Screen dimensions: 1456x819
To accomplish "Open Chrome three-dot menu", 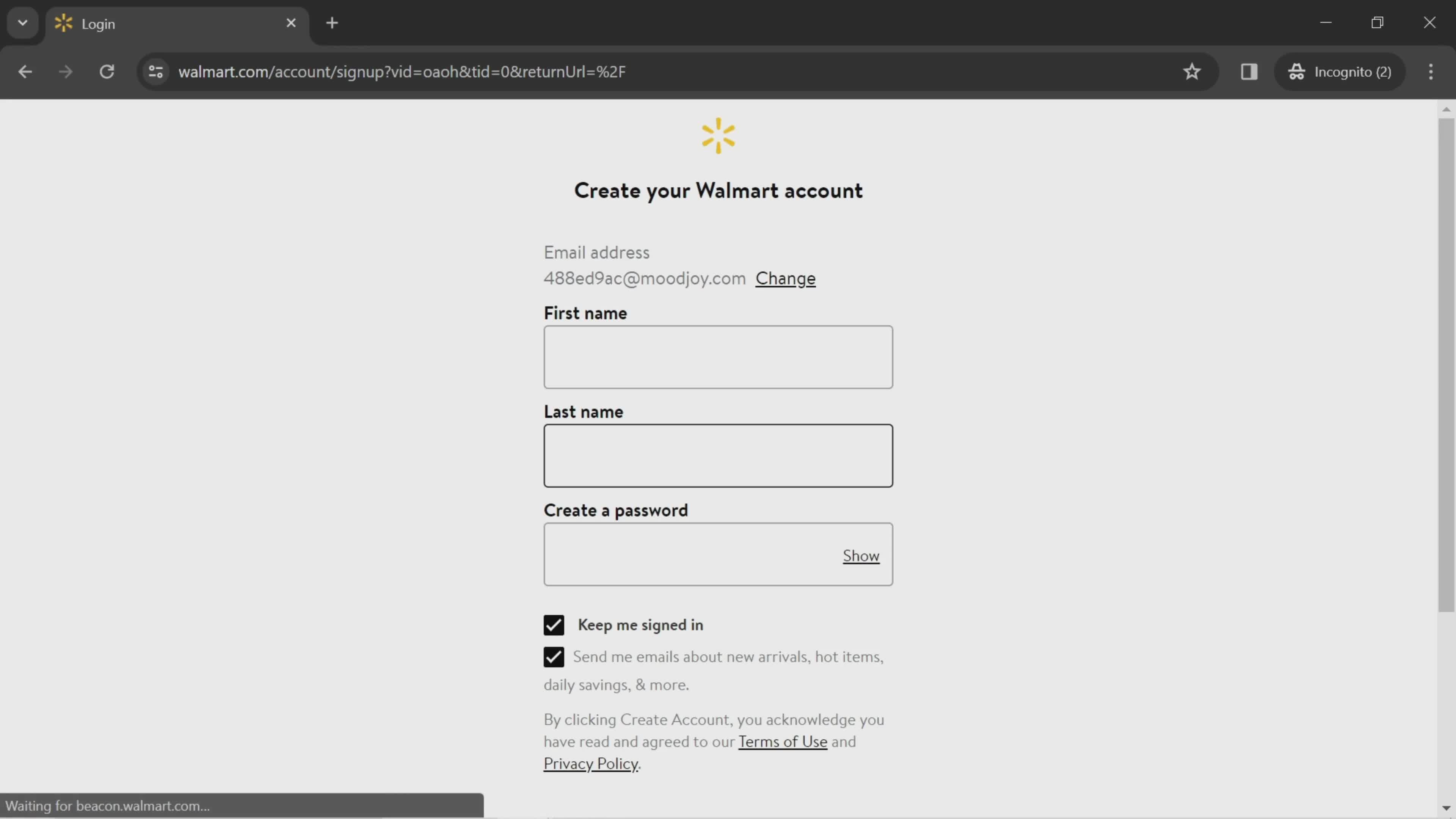I will tap(1431, 72).
